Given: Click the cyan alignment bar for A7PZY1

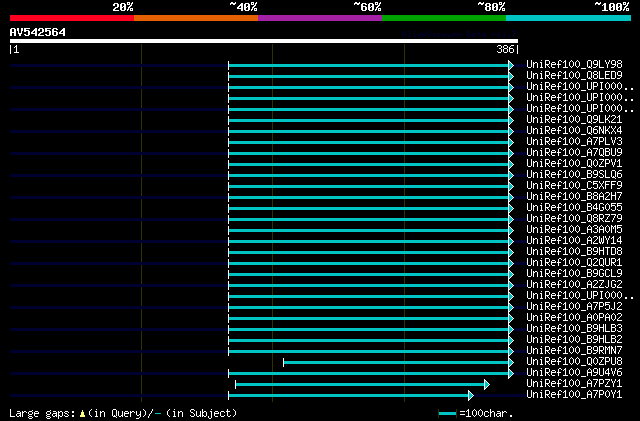Looking at the screenshot, I should point(360,384).
